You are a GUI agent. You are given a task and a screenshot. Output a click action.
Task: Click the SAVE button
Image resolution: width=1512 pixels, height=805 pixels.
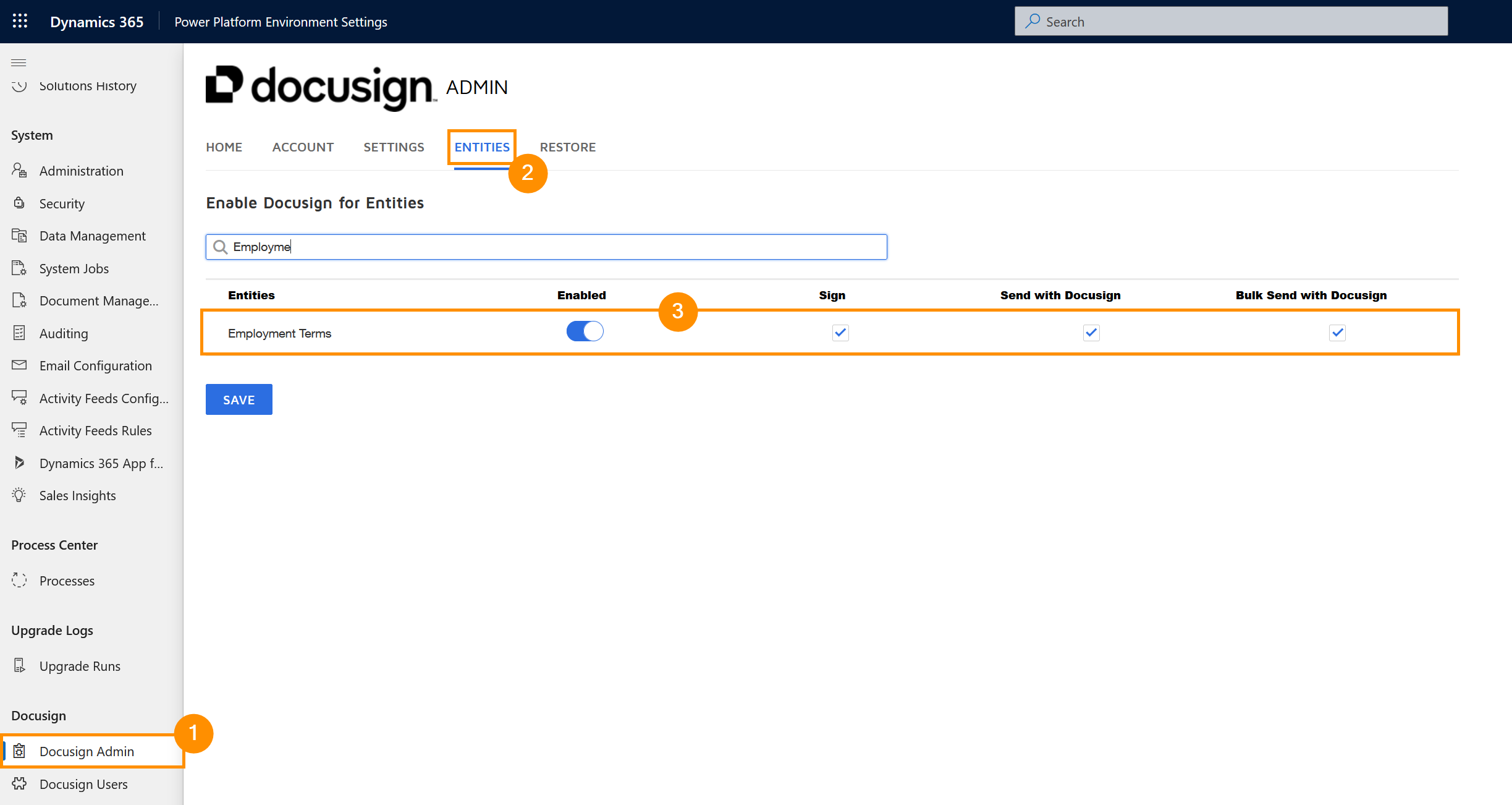[239, 399]
